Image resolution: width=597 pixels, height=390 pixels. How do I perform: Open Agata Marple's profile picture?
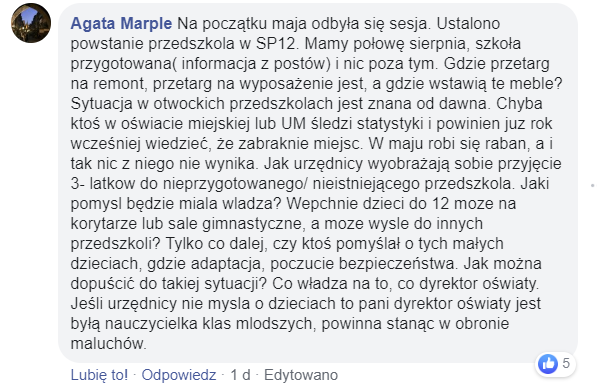tap(31, 23)
